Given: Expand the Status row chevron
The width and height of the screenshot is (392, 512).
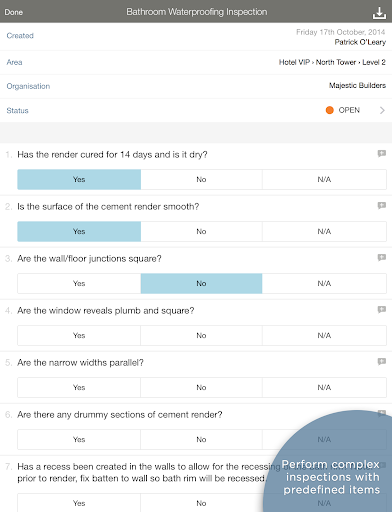Looking at the screenshot, I should [382, 110].
